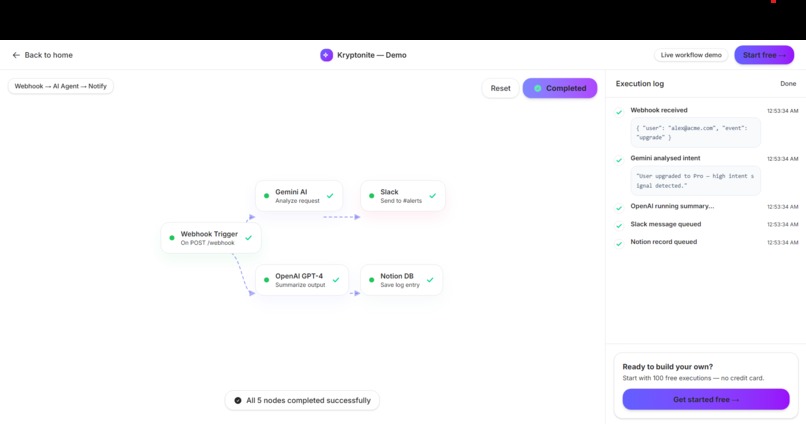This screenshot has width=806, height=424.
Task: Click the check icon beside Webhook received
Action: 619,112
